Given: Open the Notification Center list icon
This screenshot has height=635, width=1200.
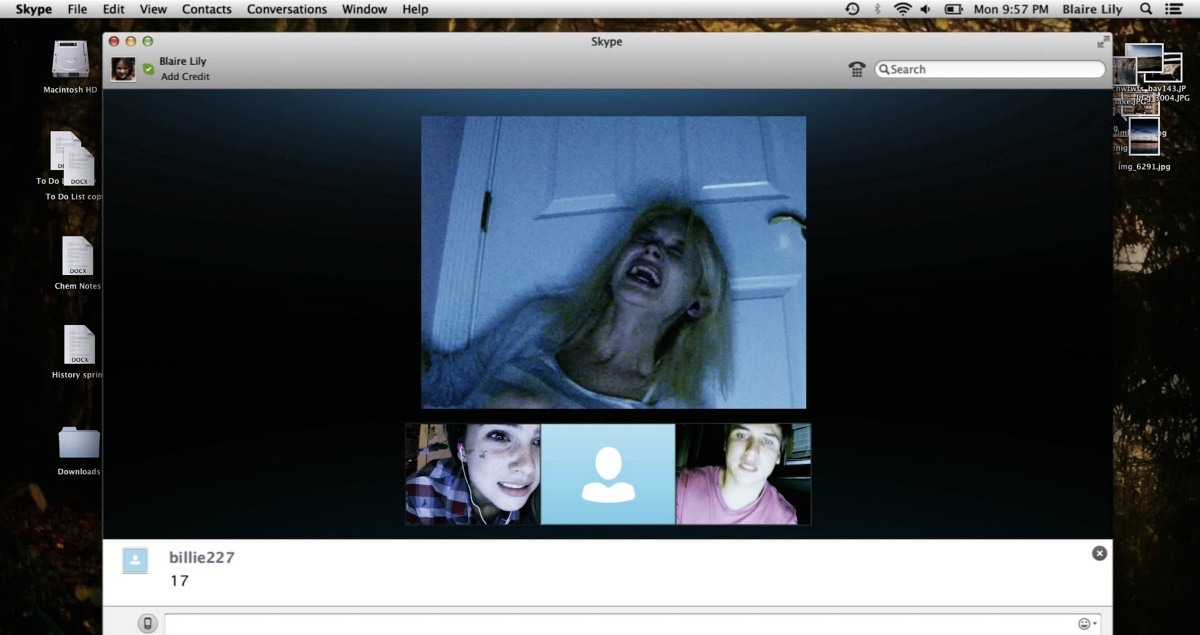Looking at the screenshot, I should pos(1174,9).
